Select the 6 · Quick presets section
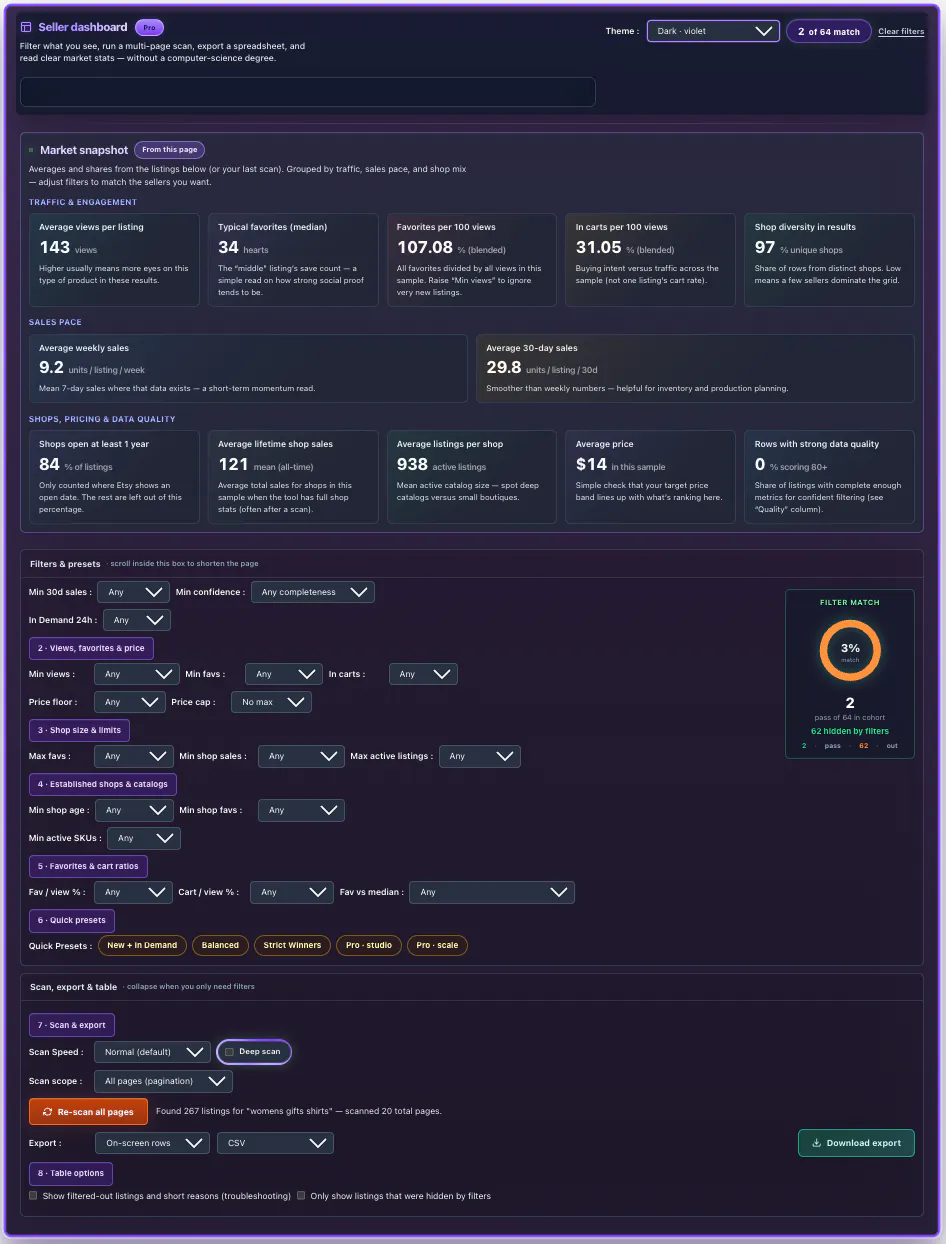This screenshot has height=1244, width=946. point(72,920)
